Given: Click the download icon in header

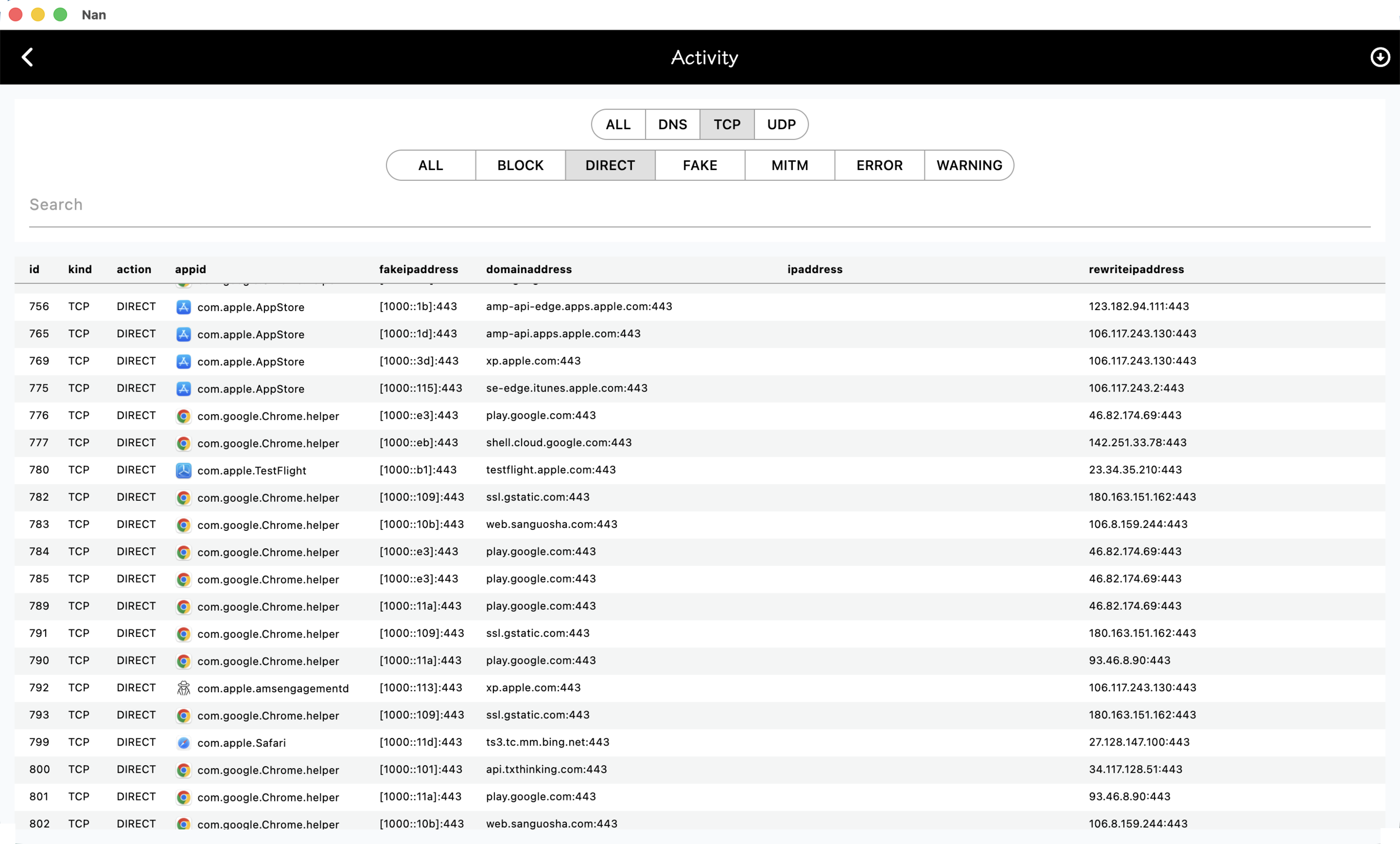Looking at the screenshot, I should (1380, 57).
